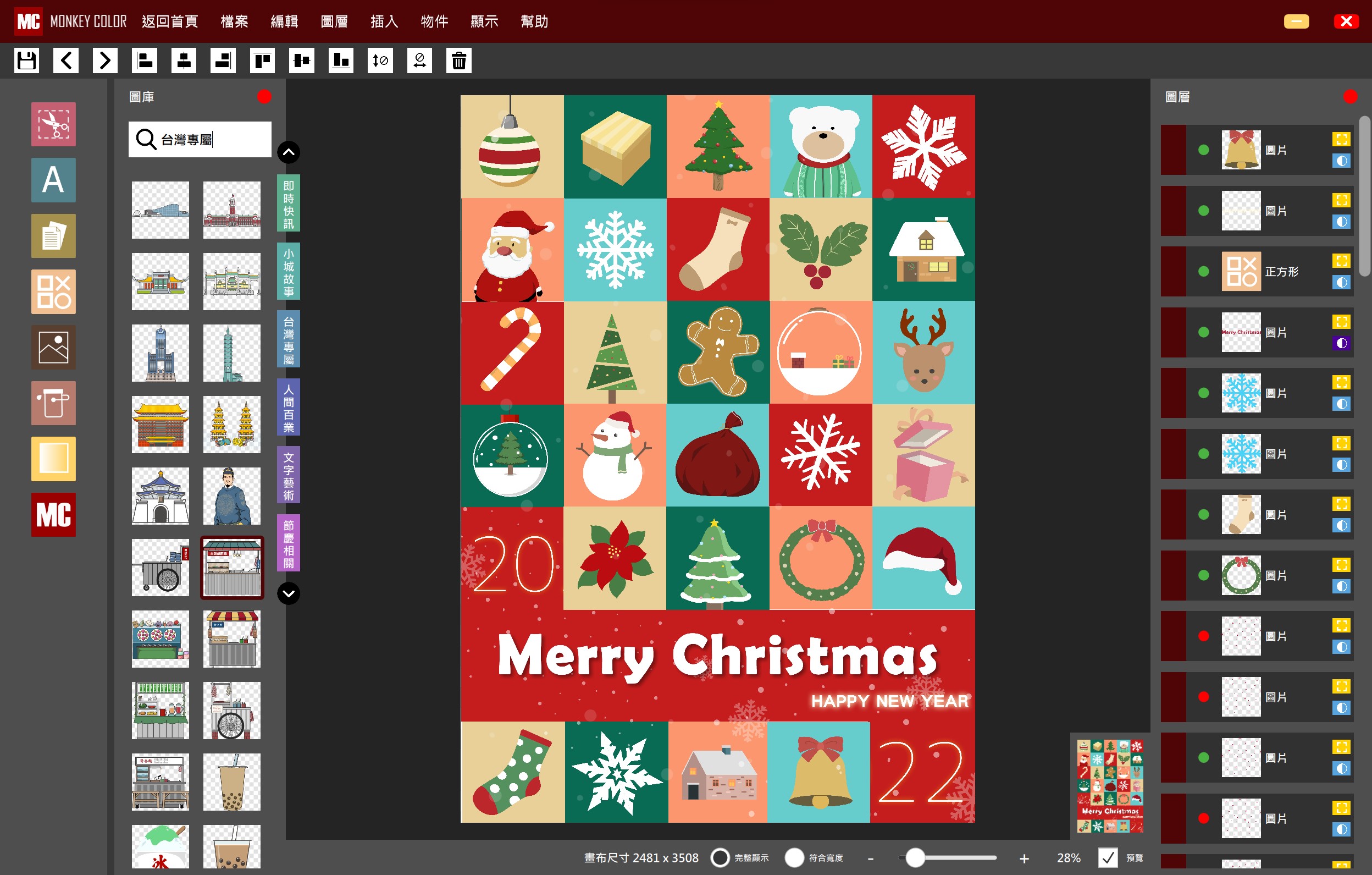Viewport: 1372px width, 875px height.
Task: Open the shapes tool in left sidebar
Action: (53, 292)
